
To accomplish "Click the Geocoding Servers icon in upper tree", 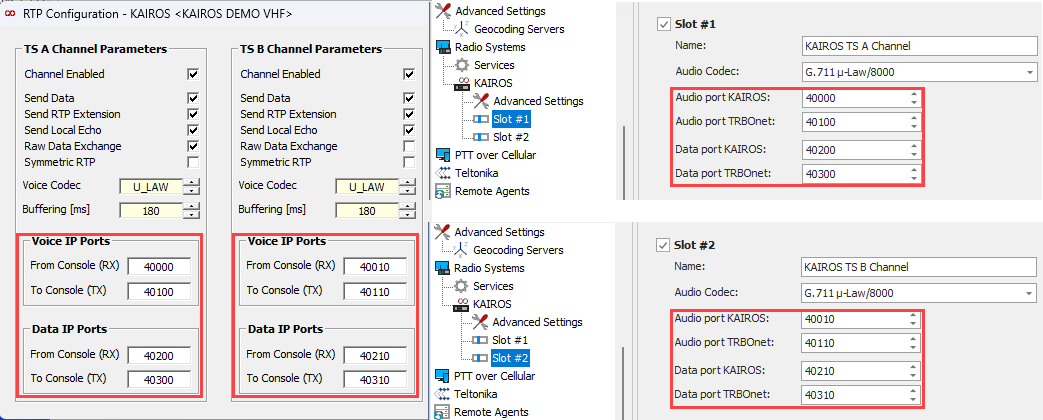I will 462,29.
